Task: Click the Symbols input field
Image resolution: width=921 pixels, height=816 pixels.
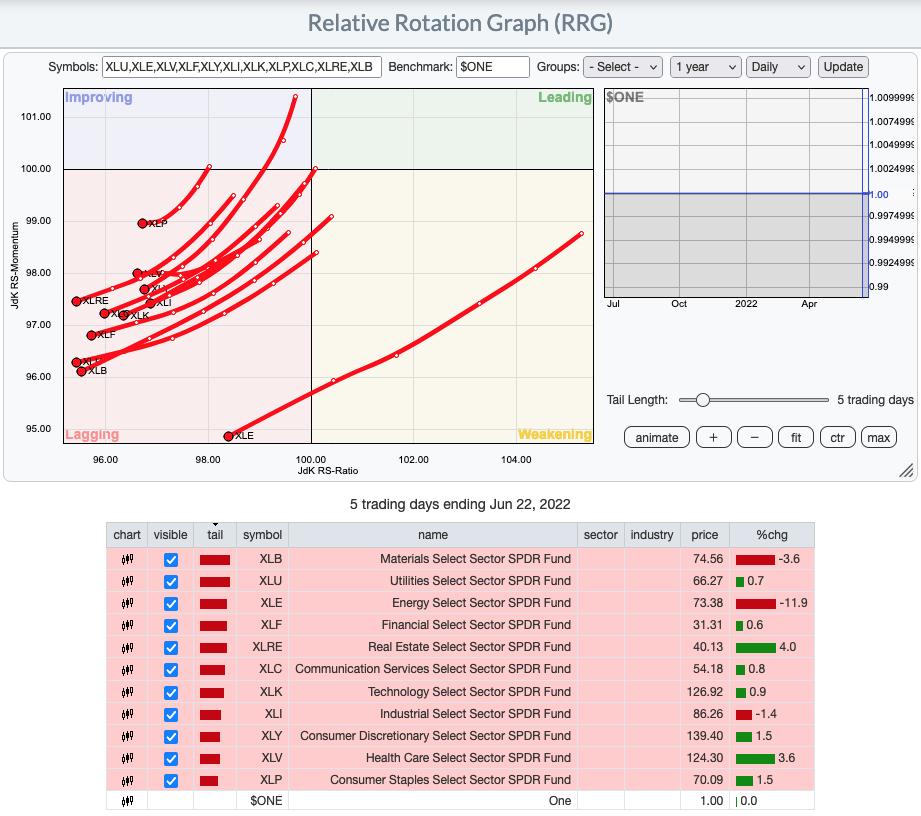Action: click(241, 67)
